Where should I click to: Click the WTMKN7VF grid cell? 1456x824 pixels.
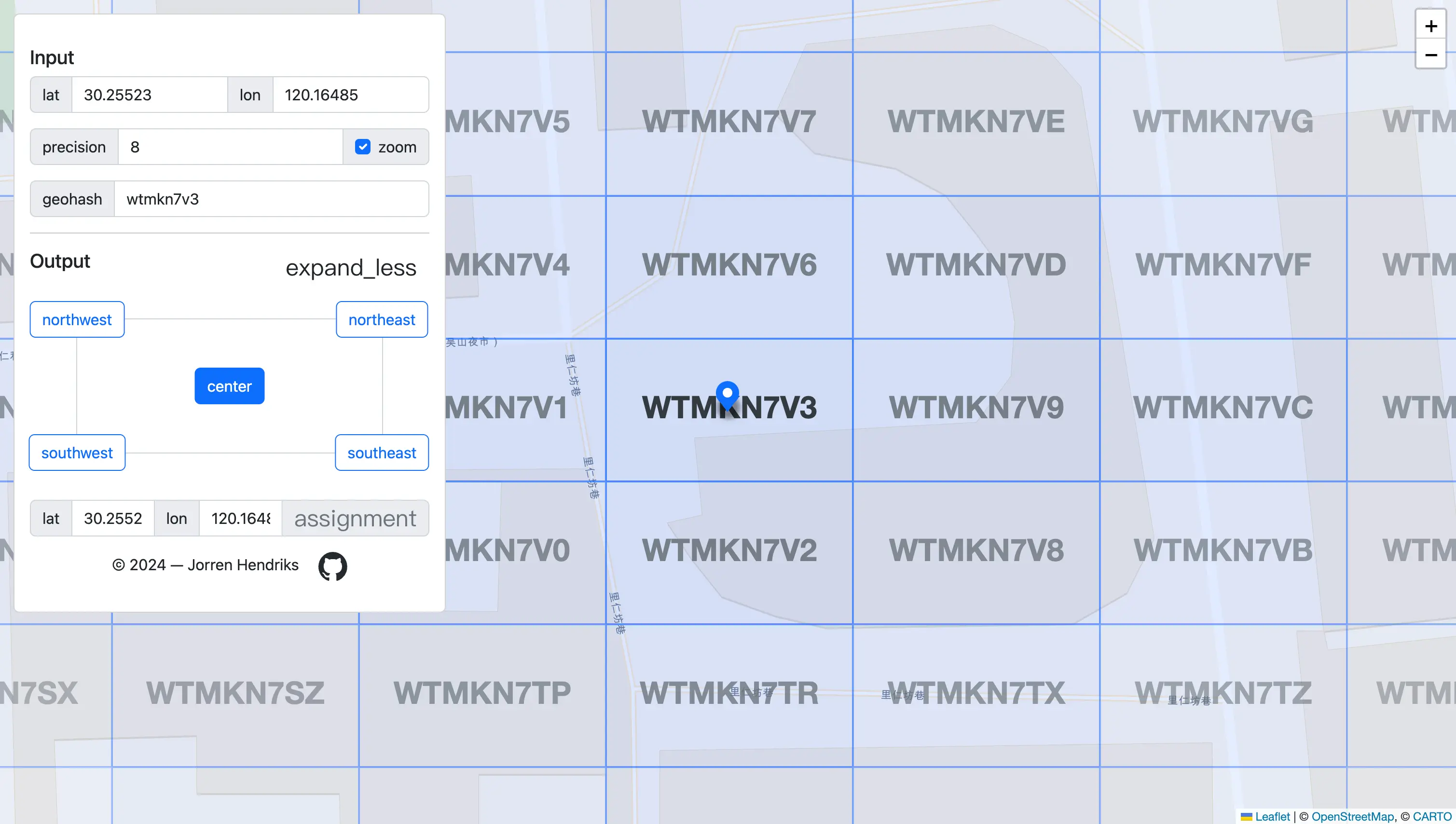tap(1223, 267)
